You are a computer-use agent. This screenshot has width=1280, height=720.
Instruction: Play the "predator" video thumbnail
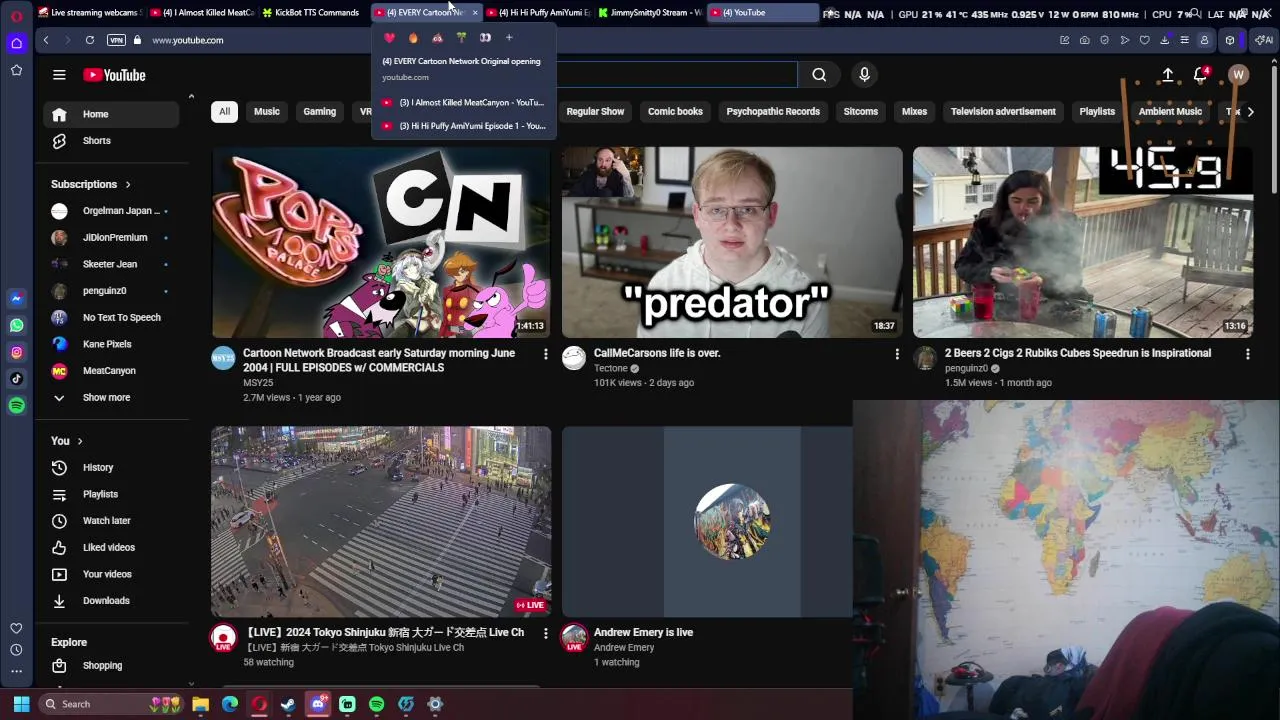pos(732,242)
